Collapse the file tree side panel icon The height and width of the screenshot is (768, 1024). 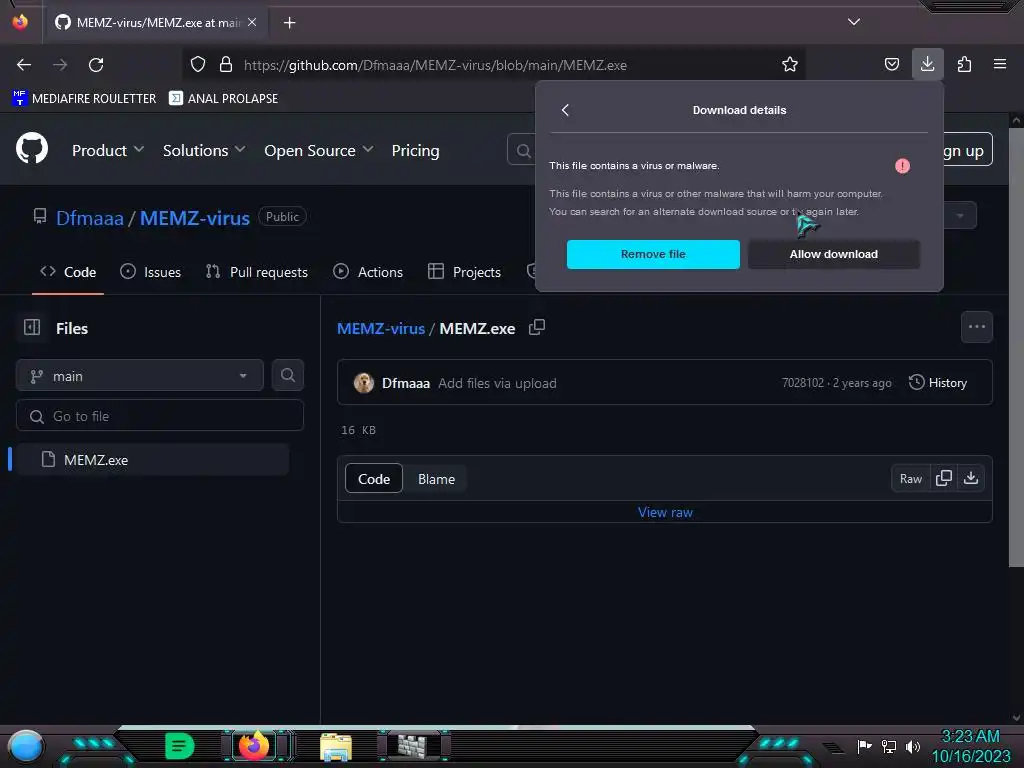32,327
